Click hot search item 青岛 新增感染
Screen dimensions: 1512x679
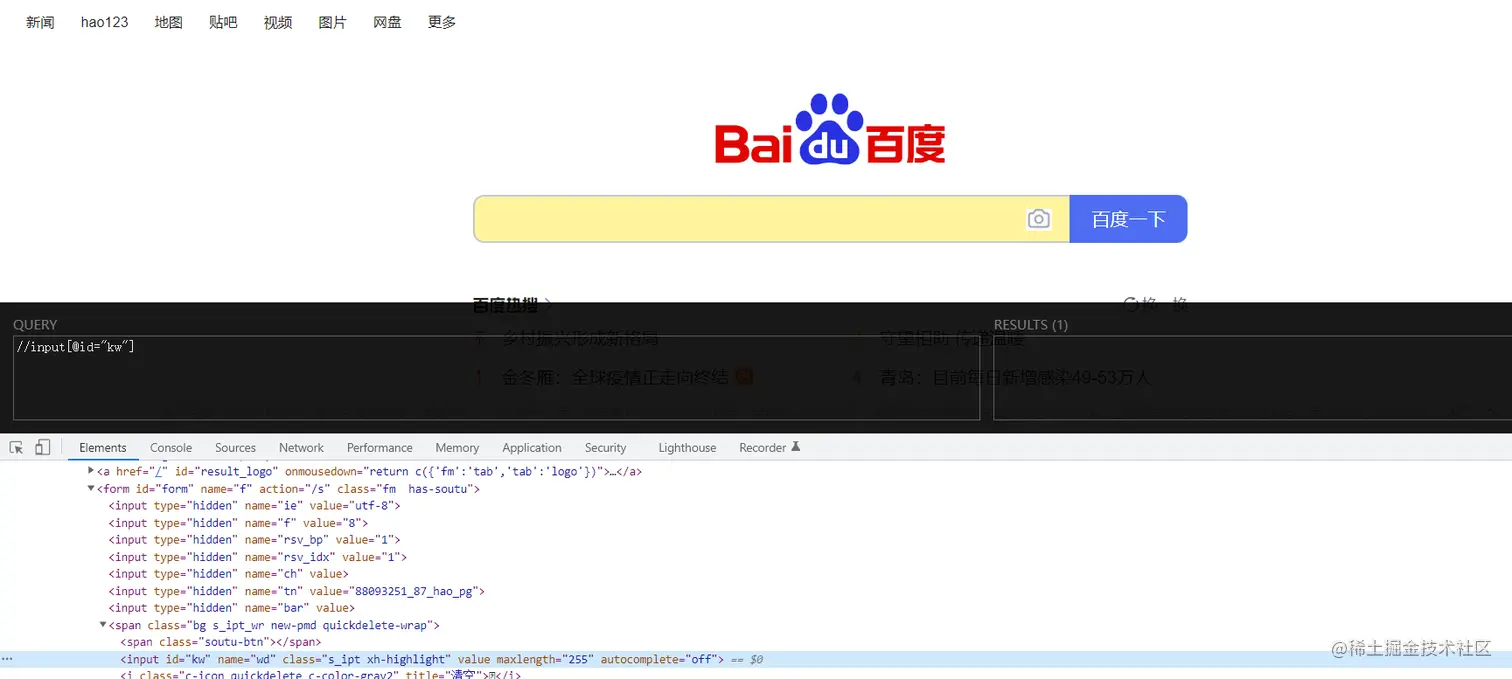[x=1015, y=378]
